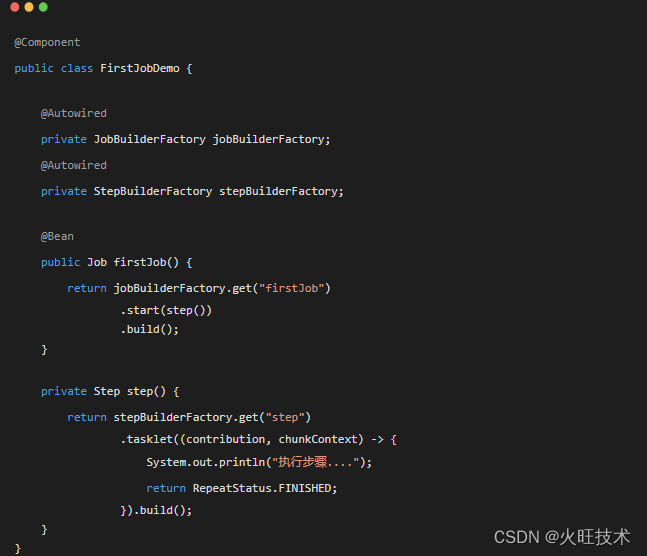The width and height of the screenshot is (647, 556).
Task: Click the green maximize dot
Action: [x=43, y=7]
